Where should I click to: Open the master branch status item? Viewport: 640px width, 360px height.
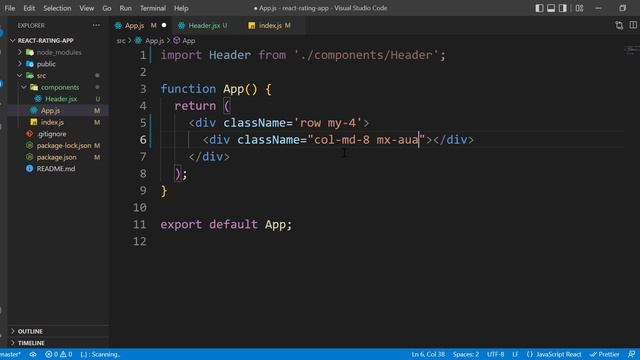tap(10, 354)
